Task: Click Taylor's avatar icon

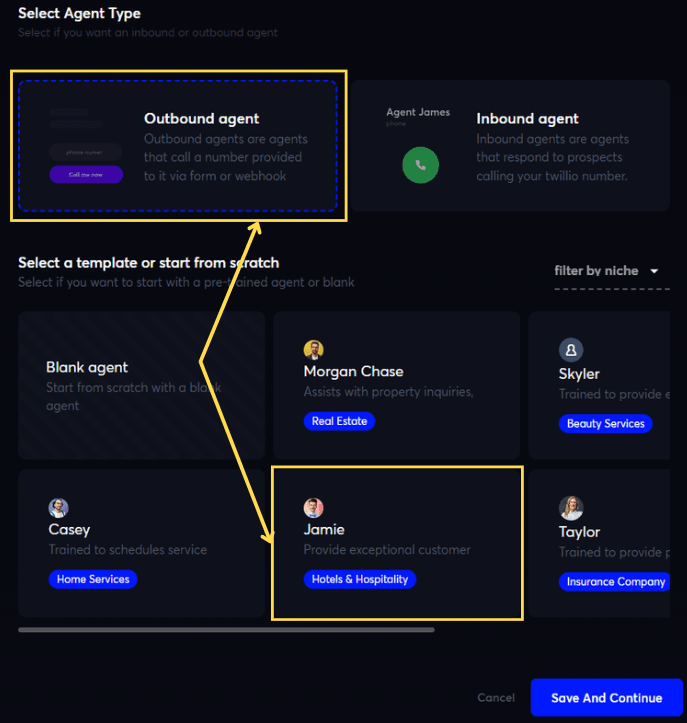Action: 570,507
